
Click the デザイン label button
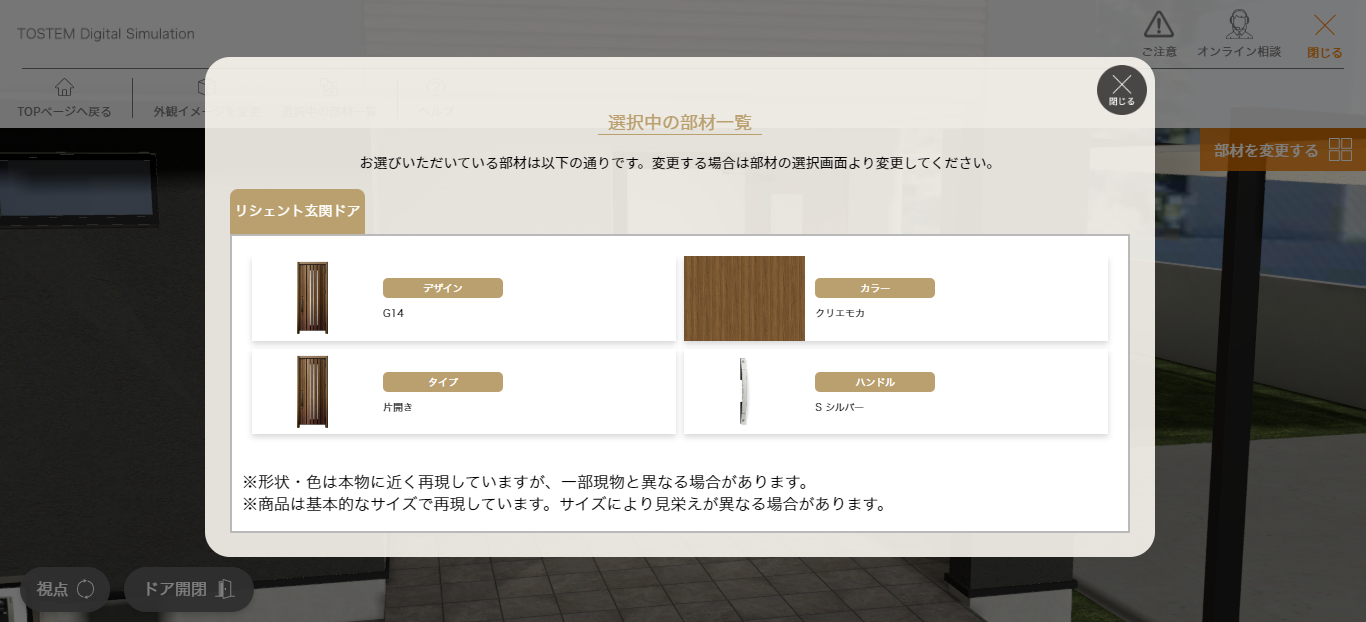442,287
